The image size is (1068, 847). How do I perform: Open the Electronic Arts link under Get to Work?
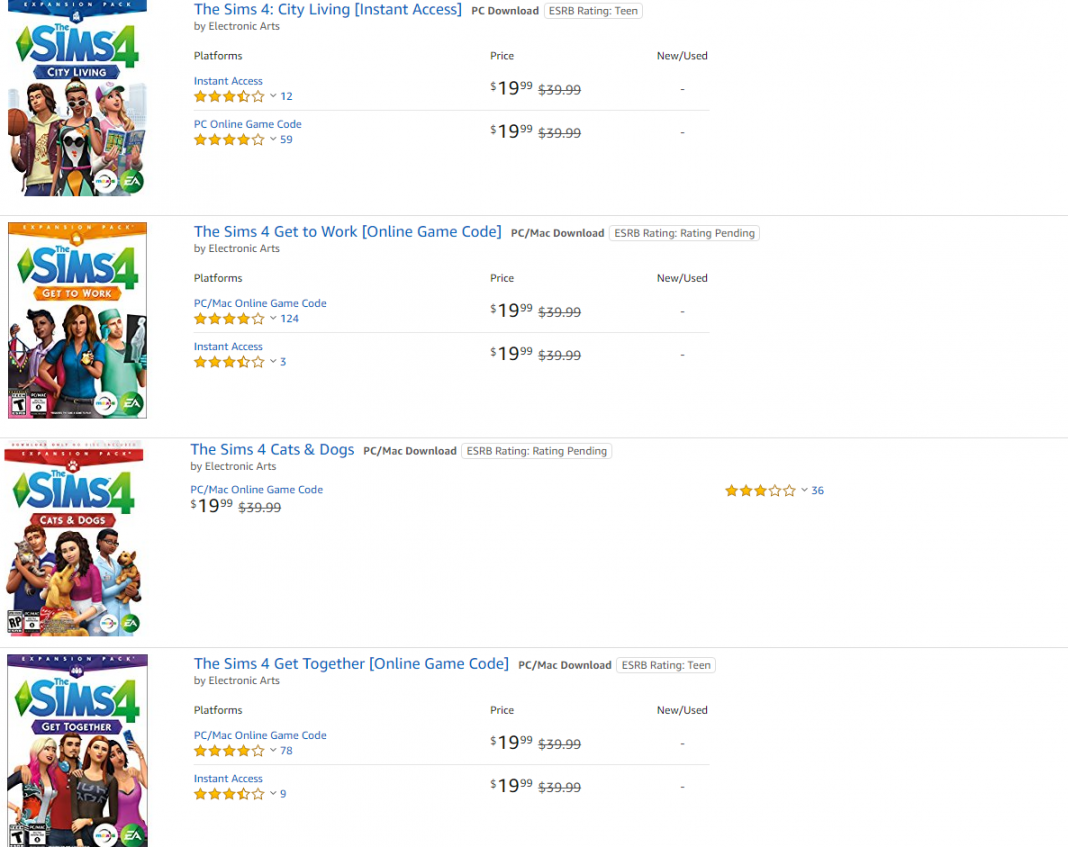[231, 248]
